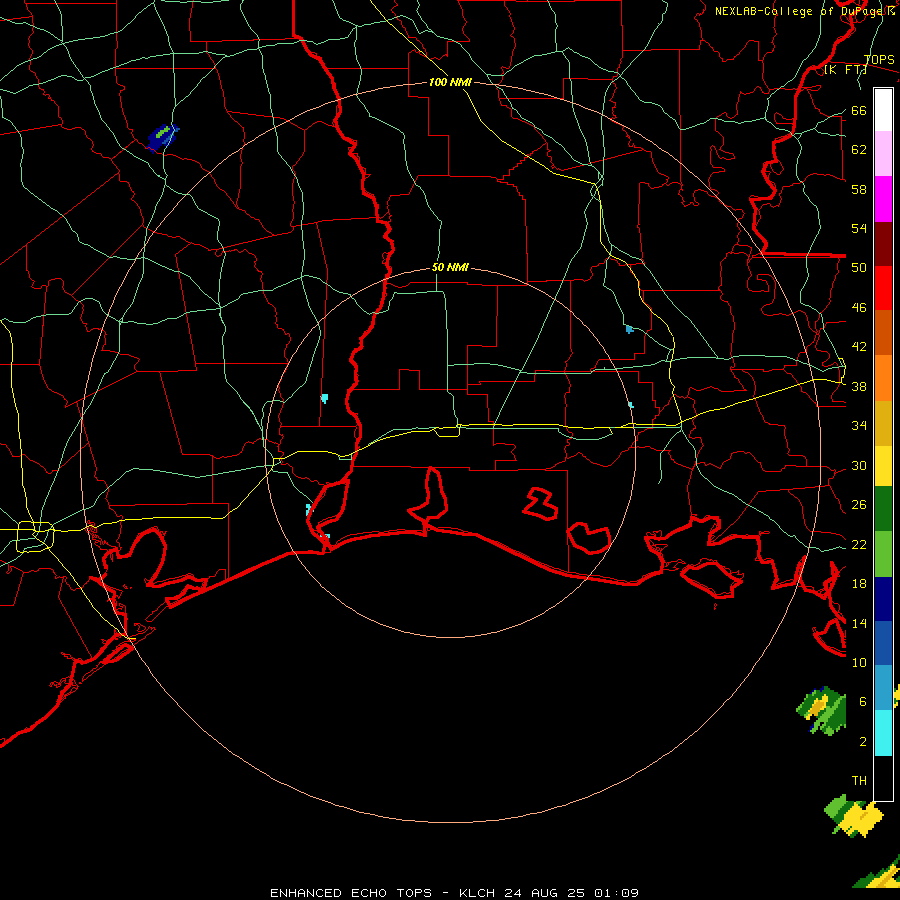Click the legend value "46"
Screen dimensions: 900x900
(x=859, y=308)
